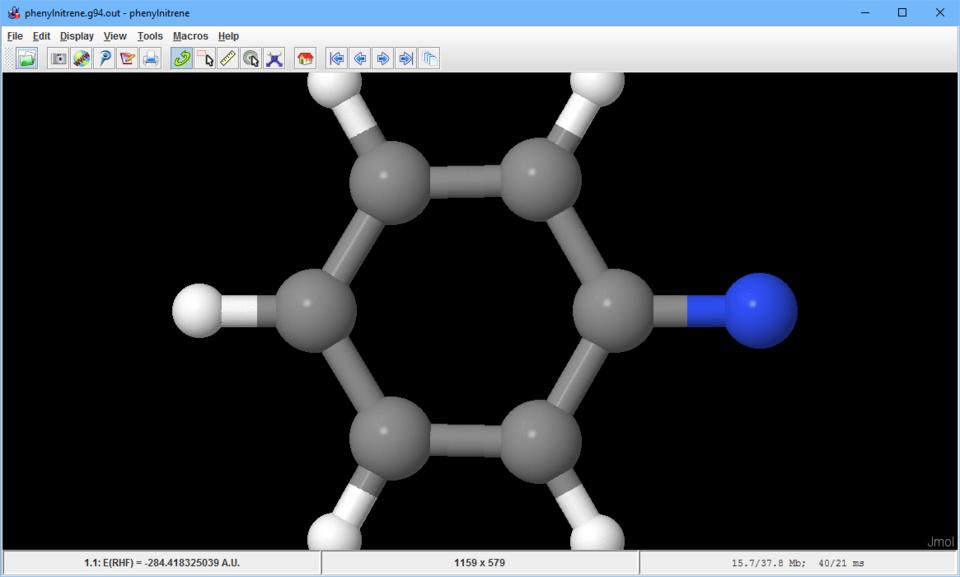Screen dimensions: 960x577
Task: Click the blue nitrogen atom
Action: point(759,310)
